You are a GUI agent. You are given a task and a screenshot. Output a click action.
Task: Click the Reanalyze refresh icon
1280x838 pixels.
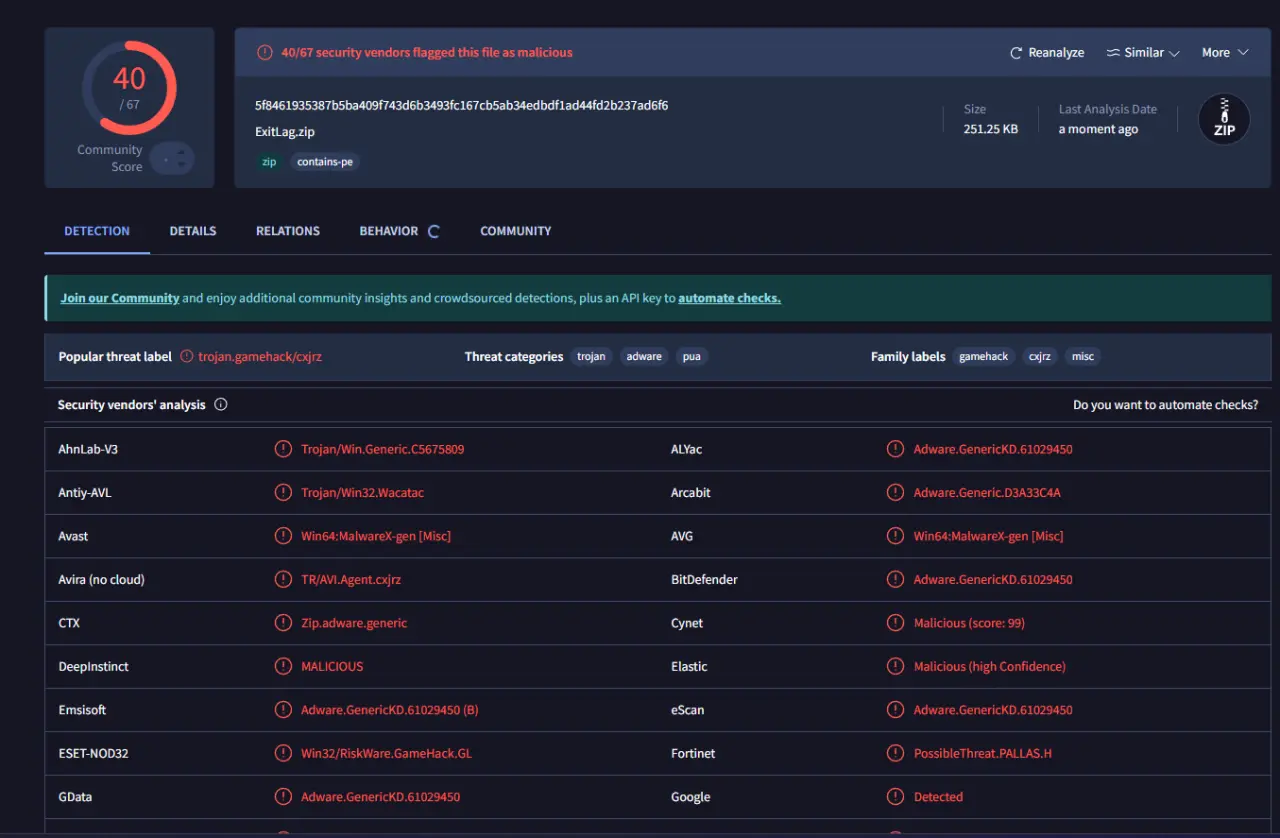click(x=1016, y=53)
